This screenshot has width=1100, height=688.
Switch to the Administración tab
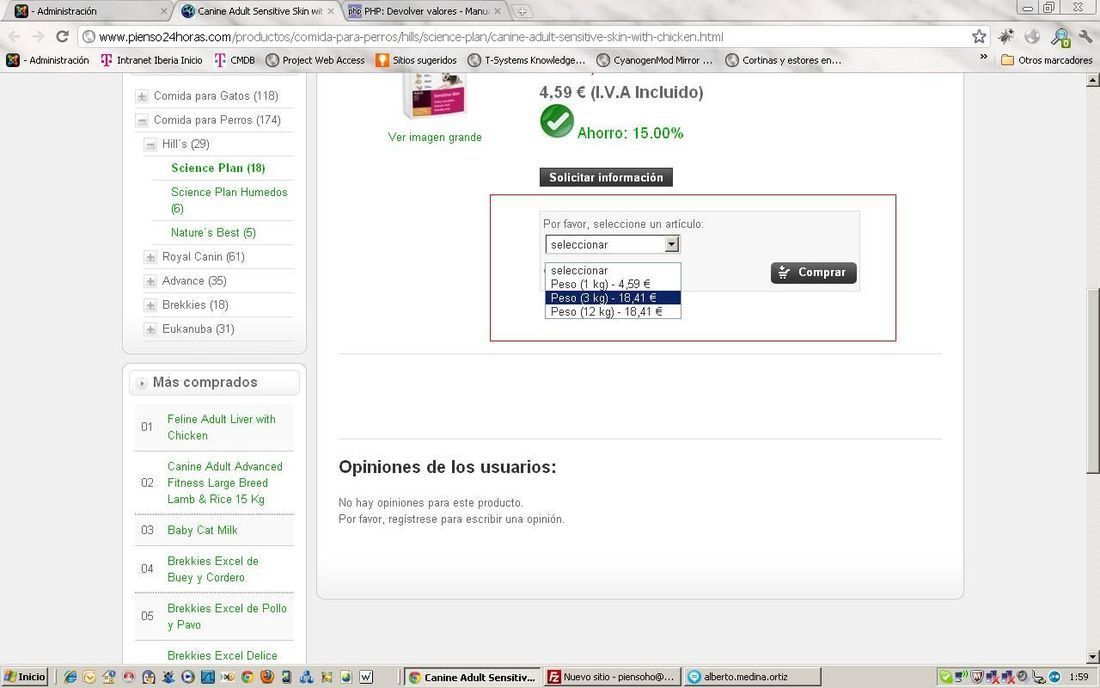[89, 11]
